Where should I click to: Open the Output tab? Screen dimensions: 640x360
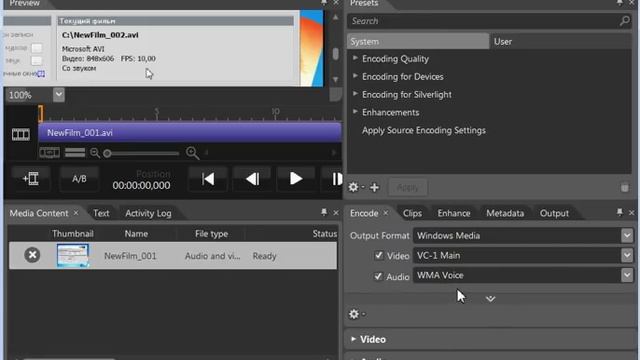(x=554, y=213)
